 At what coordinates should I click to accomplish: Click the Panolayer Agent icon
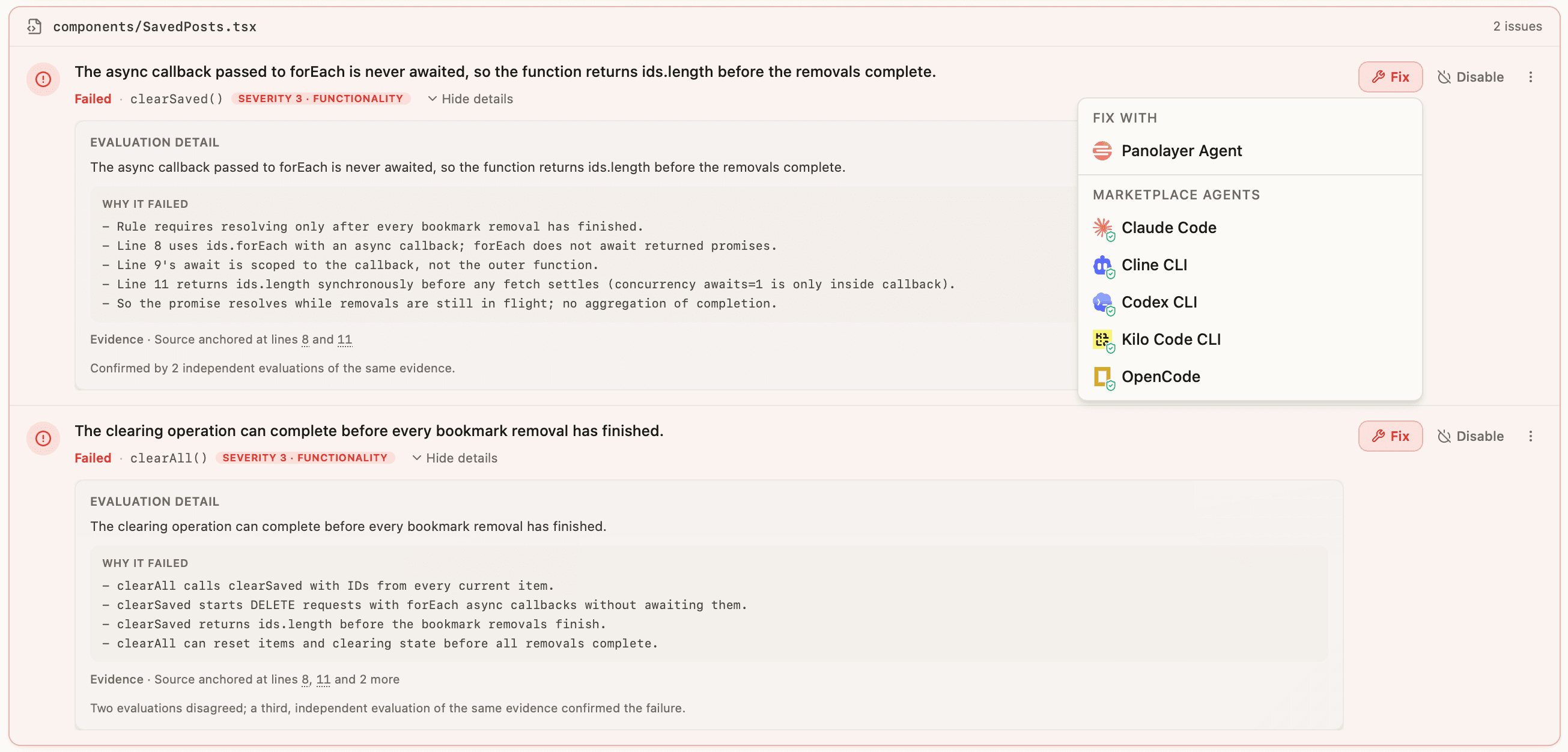[x=1102, y=151]
